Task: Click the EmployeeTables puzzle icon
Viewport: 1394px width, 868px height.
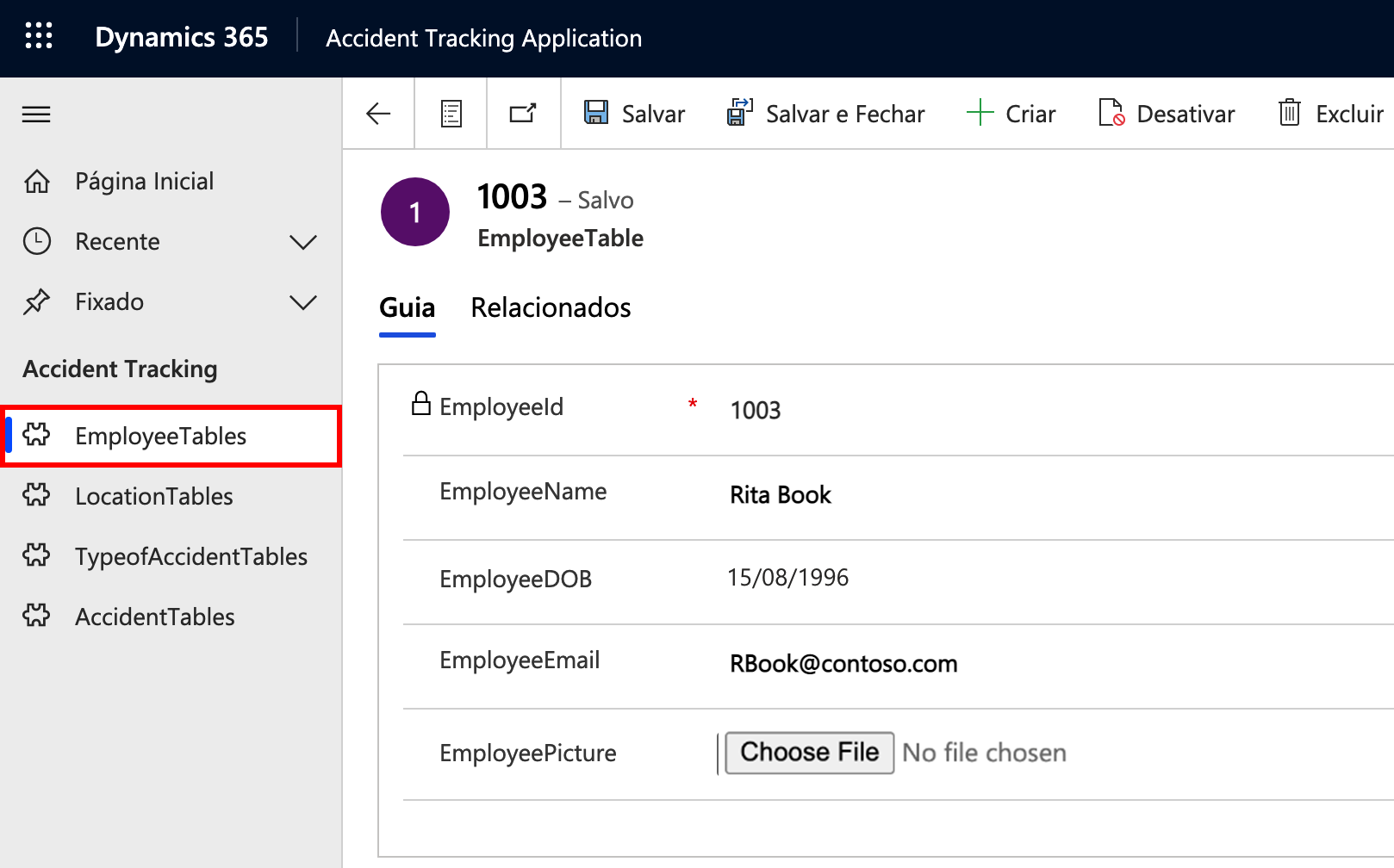Action: click(37, 435)
